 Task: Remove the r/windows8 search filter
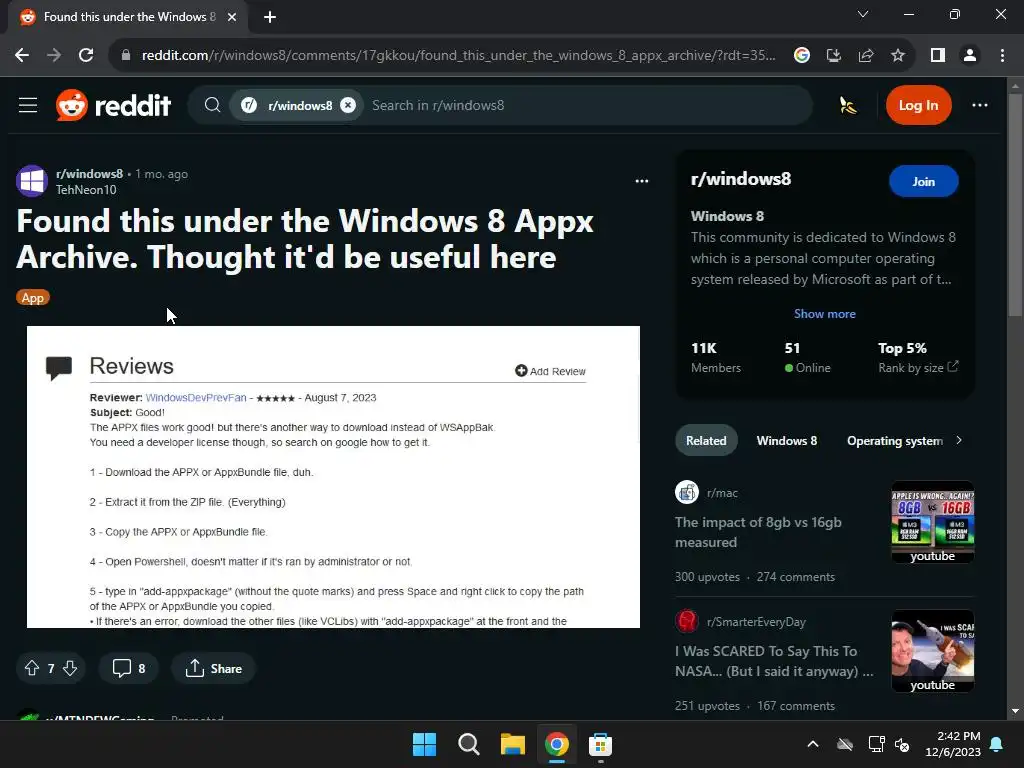point(348,105)
